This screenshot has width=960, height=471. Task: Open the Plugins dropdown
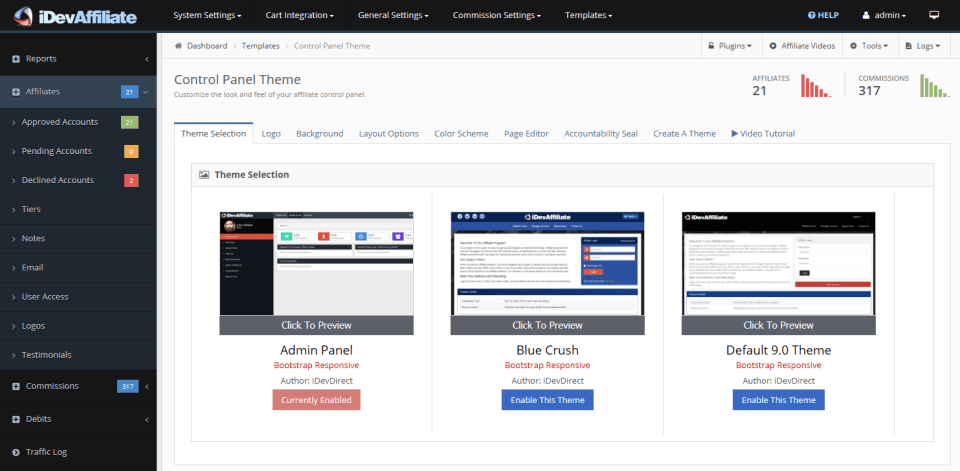pos(730,46)
